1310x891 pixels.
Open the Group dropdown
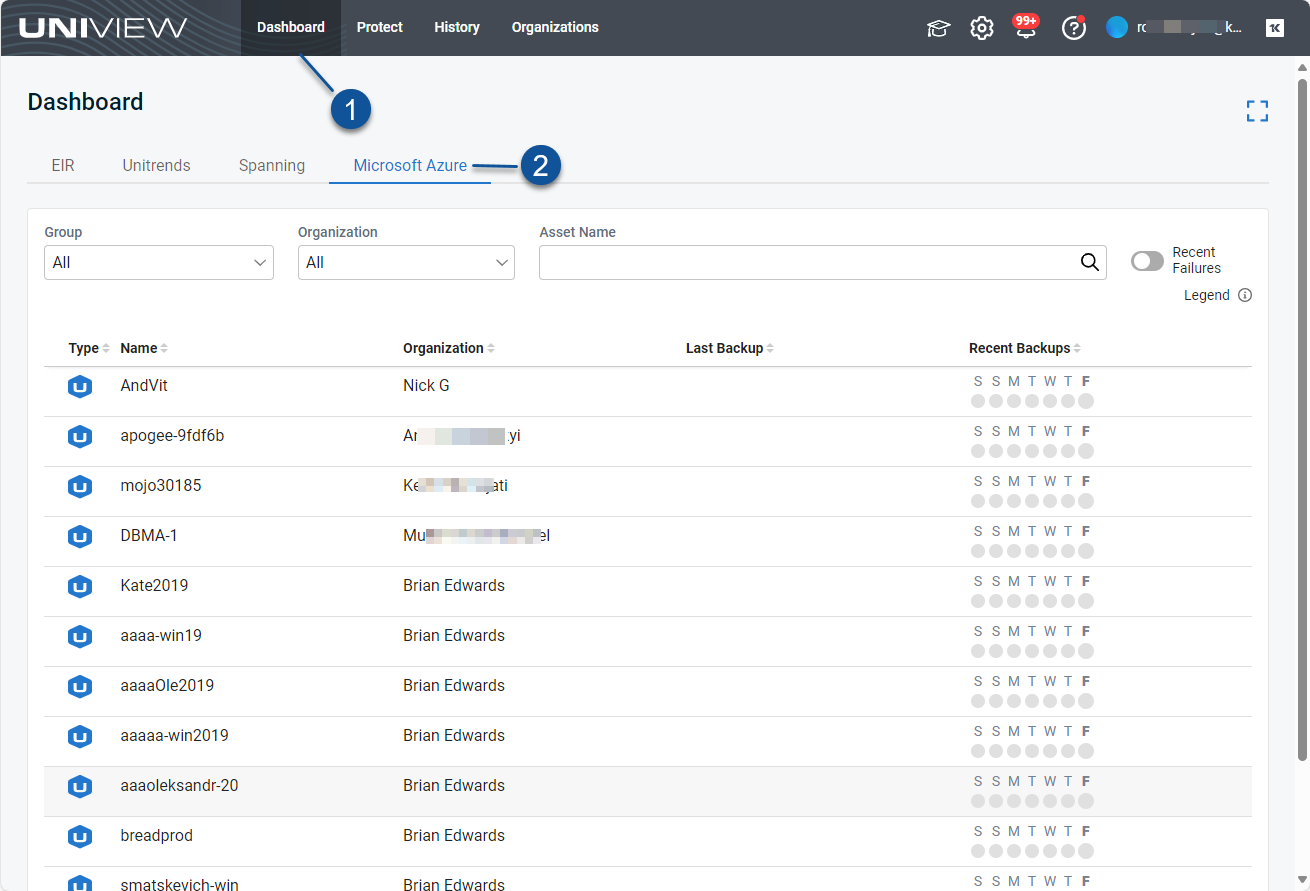click(159, 262)
